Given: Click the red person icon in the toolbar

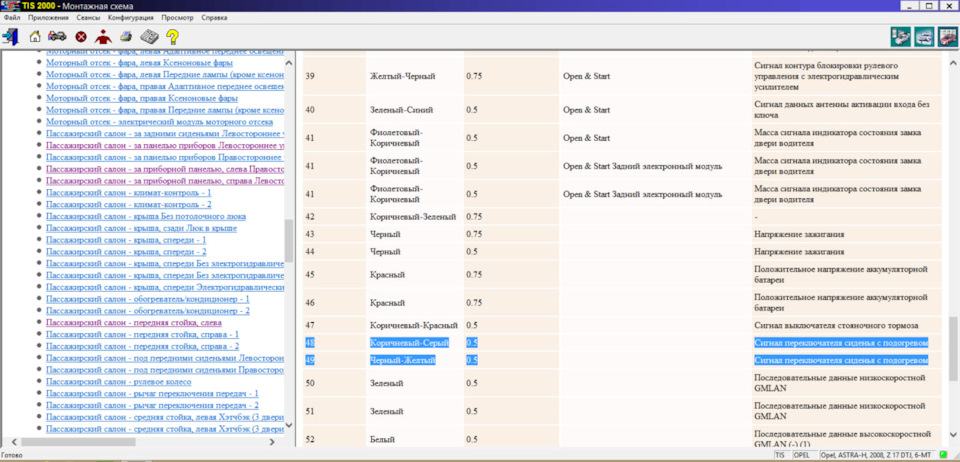Looking at the screenshot, I should point(103,37).
